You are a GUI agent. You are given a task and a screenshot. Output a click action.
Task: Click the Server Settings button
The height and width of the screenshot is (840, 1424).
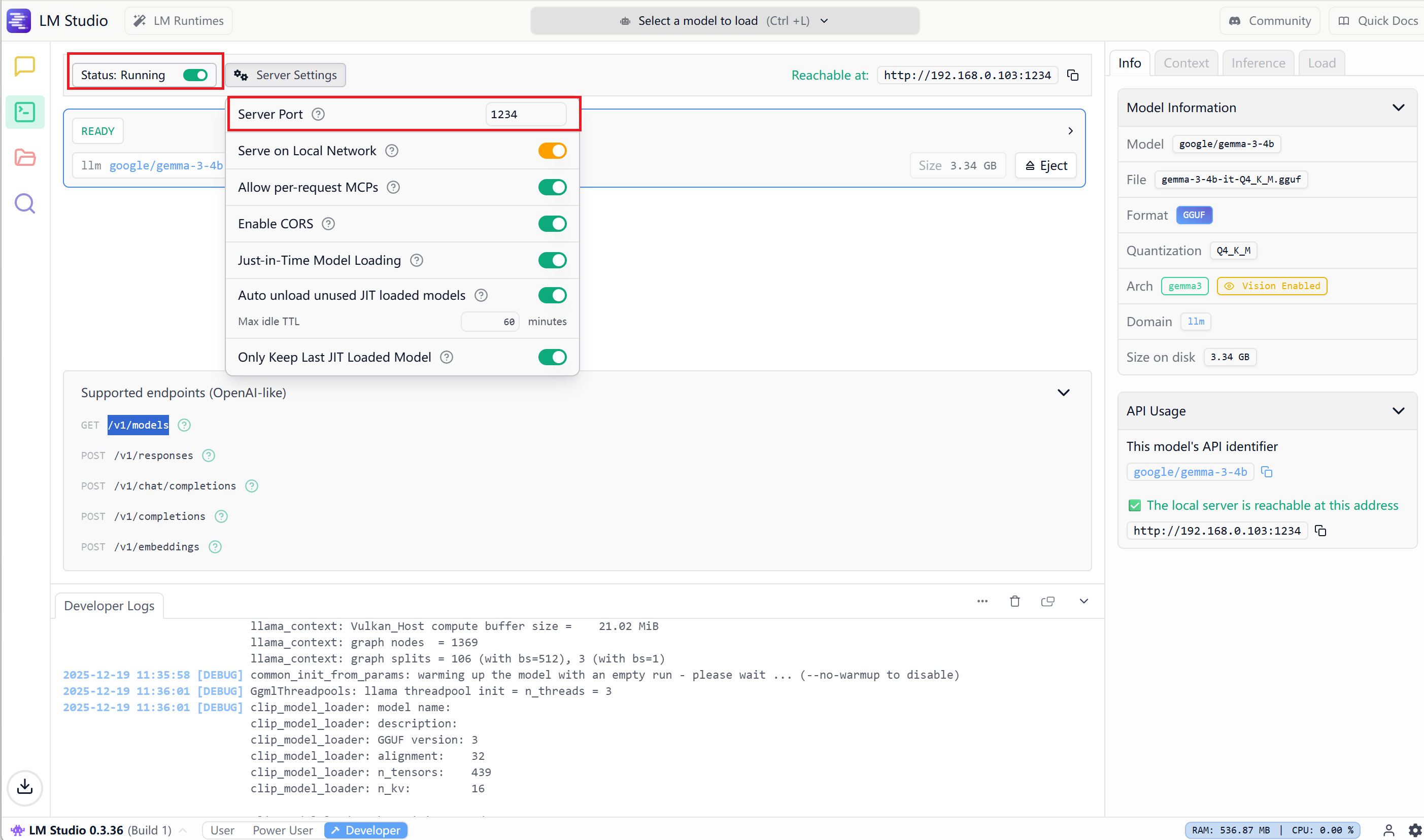click(286, 75)
